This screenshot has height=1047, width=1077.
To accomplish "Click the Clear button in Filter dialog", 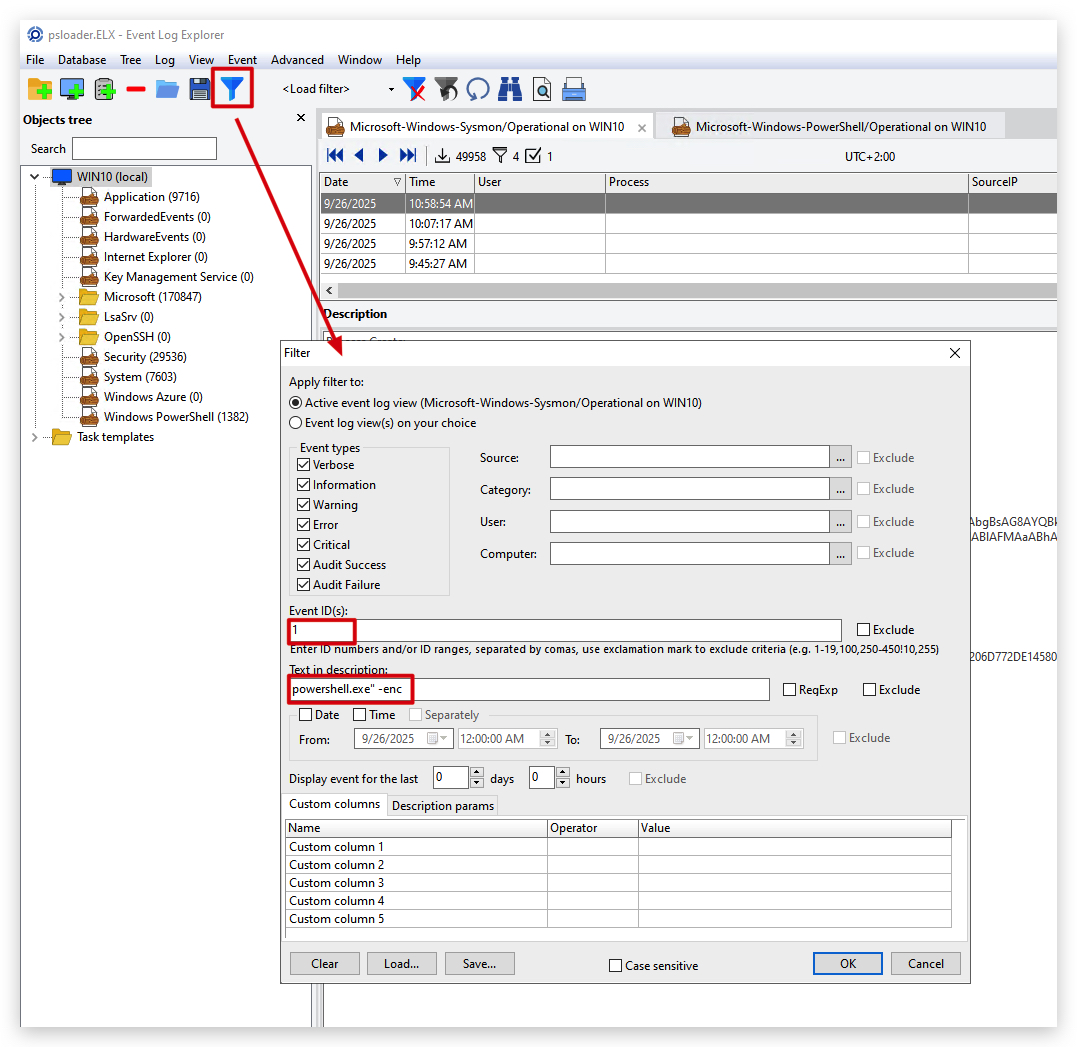I will tap(324, 964).
